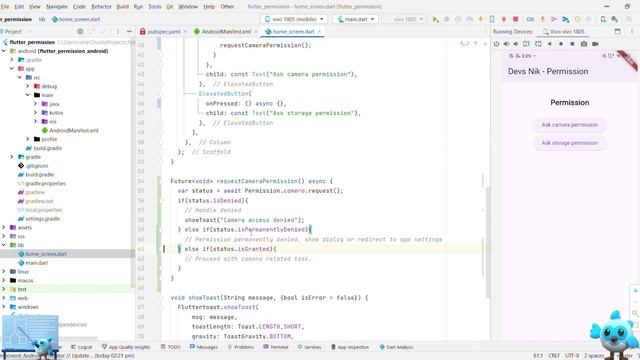The width and height of the screenshot is (640, 360).
Task: Open the Problems tool window
Action: (240, 347)
